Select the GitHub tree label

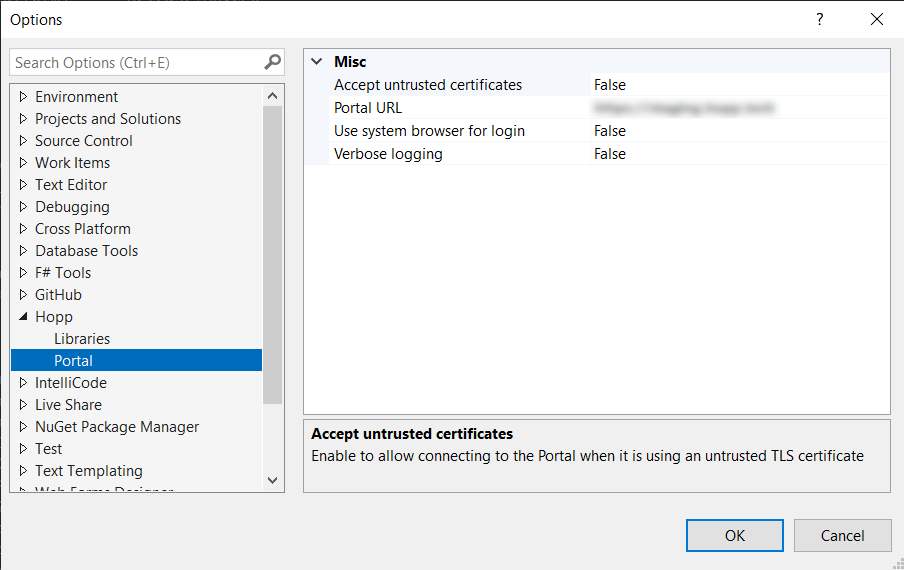point(58,295)
